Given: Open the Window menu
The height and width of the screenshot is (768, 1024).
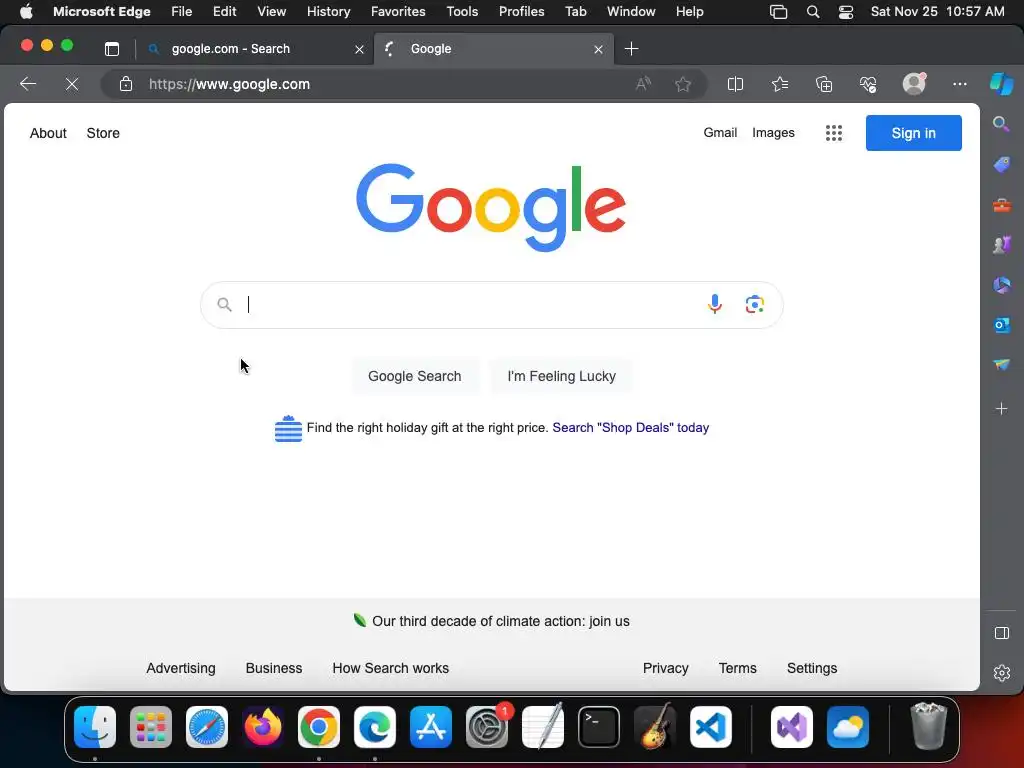Looking at the screenshot, I should pos(631,12).
